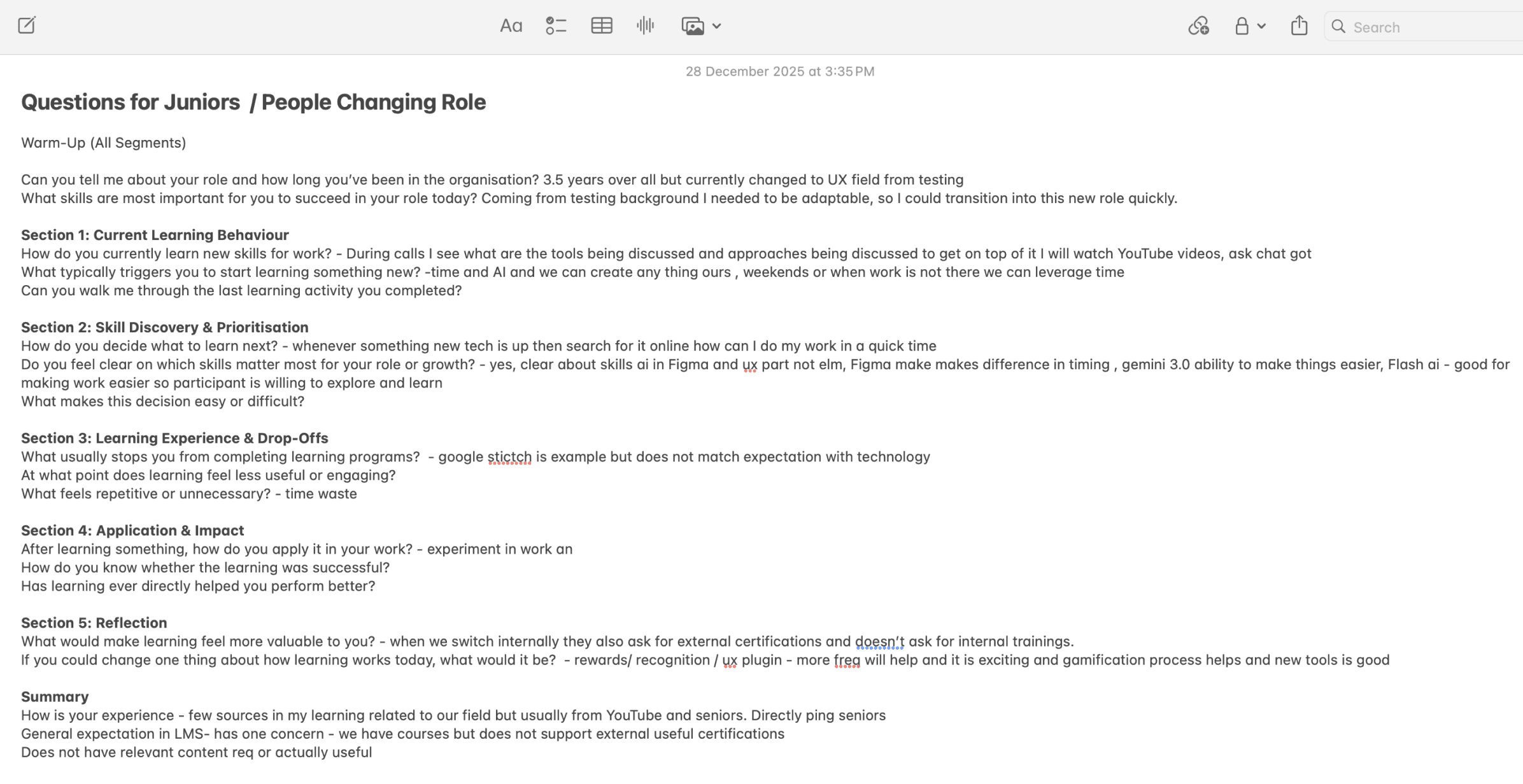Image resolution: width=1523 pixels, height=784 pixels.
Task: Start an audio recording using the waveform icon
Action: (x=645, y=26)
